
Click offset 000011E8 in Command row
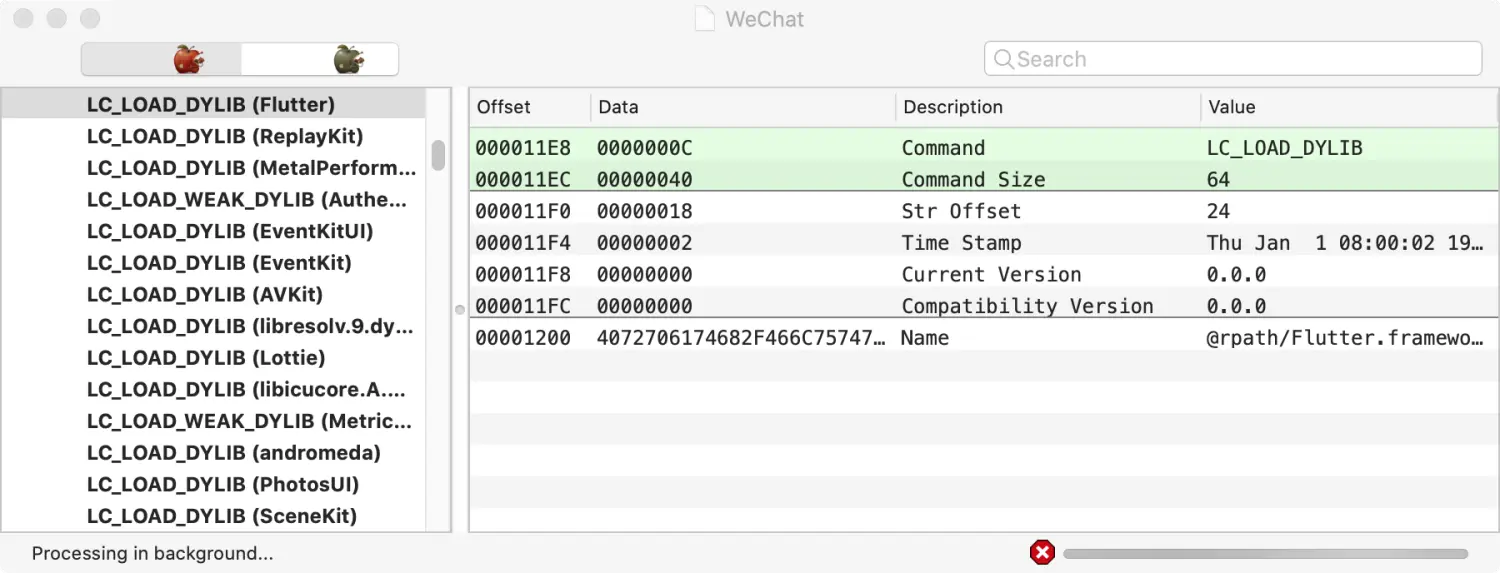(x=523, y=148)
